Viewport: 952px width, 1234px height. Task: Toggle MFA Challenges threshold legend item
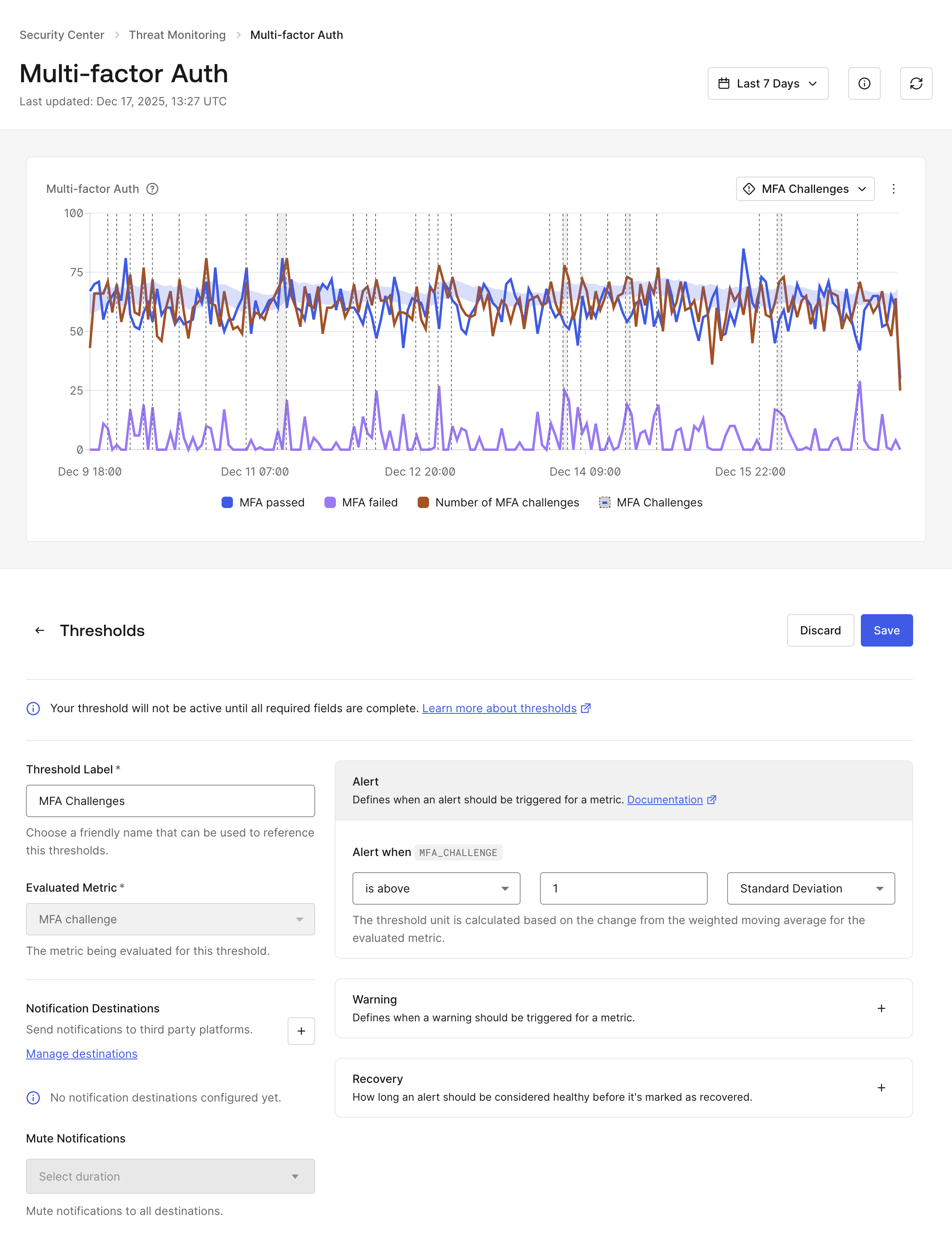(x=651, y=502)
